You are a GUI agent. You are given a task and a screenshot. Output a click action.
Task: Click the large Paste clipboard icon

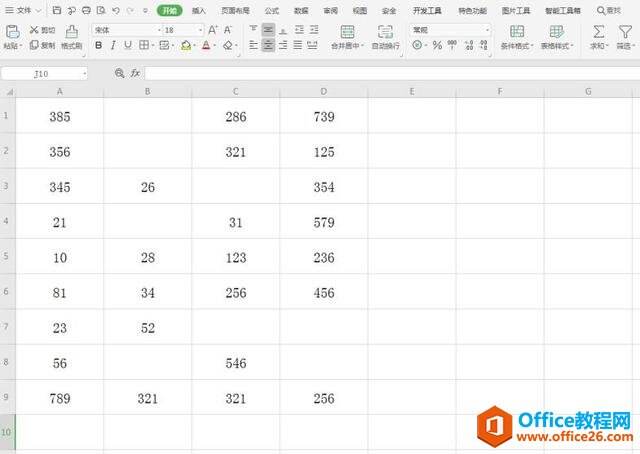(x=13, y=31)
